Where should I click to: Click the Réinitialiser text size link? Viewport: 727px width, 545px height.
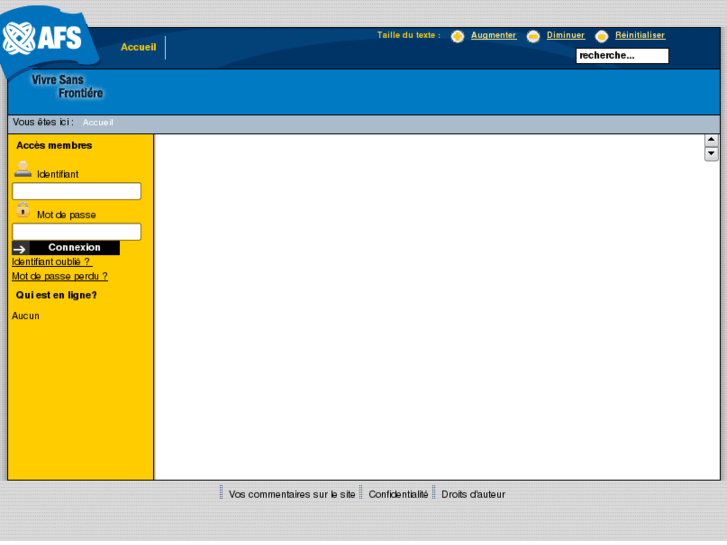tap(640, 35)
